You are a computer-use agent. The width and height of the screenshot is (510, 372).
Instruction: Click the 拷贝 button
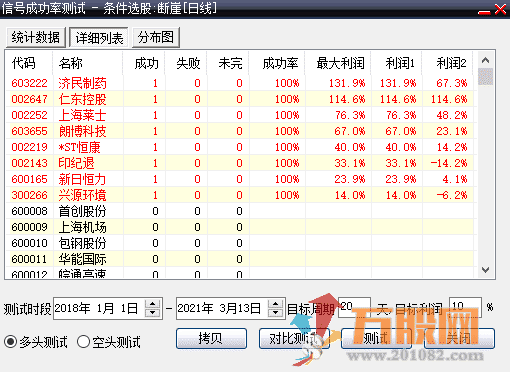click(x=211, y=339)
